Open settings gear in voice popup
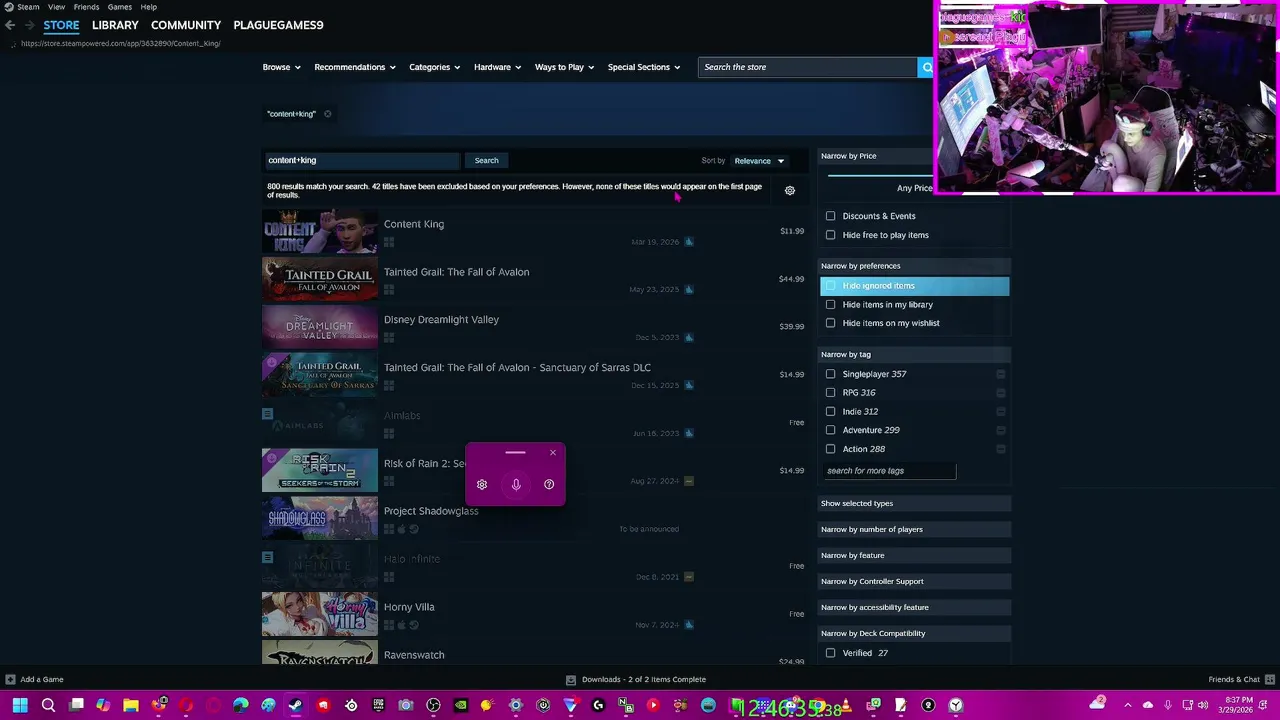Viewport: 1280px width, 720px height. click(x=482, y=484)
